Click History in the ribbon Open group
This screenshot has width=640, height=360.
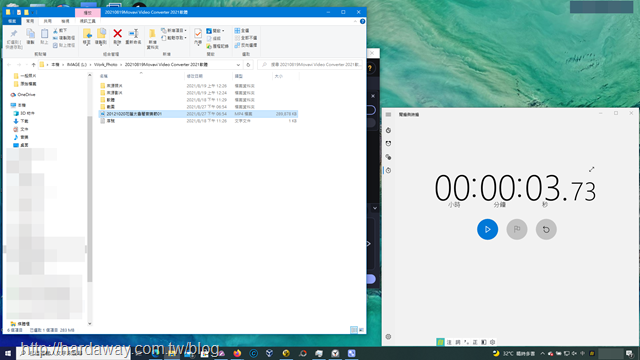tap(217, 46)
